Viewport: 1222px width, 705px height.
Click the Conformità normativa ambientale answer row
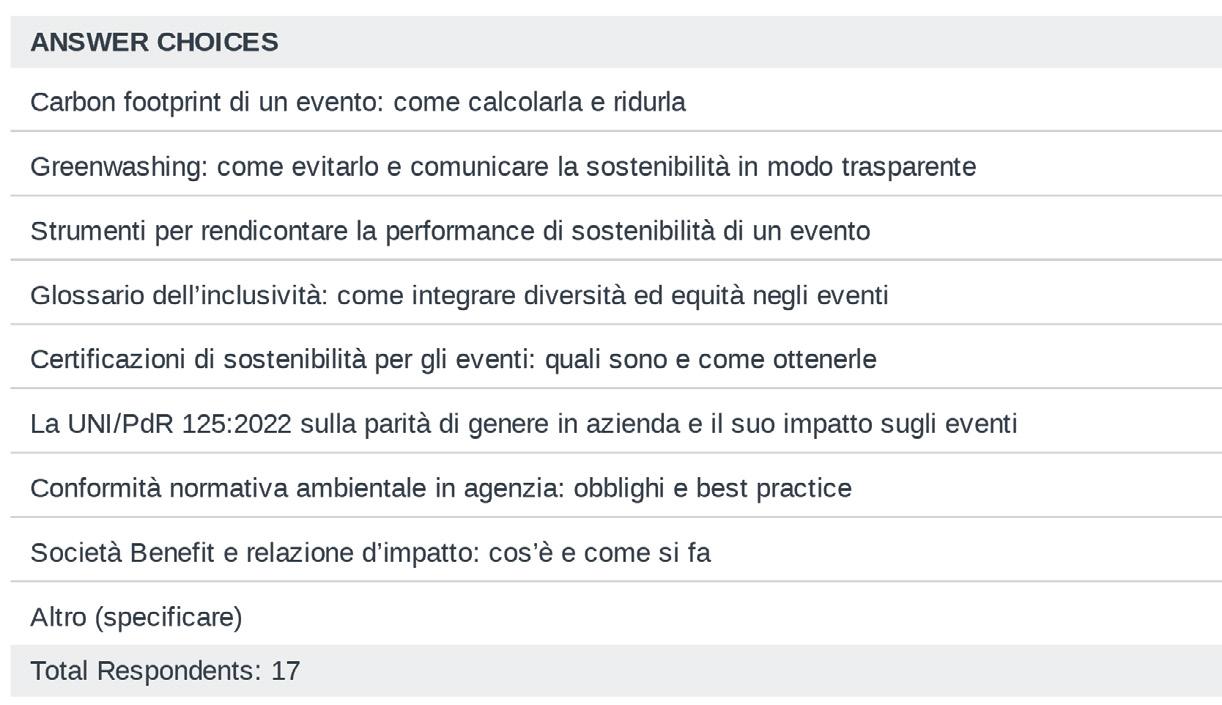pyautogui.click(x=441, y=488)
